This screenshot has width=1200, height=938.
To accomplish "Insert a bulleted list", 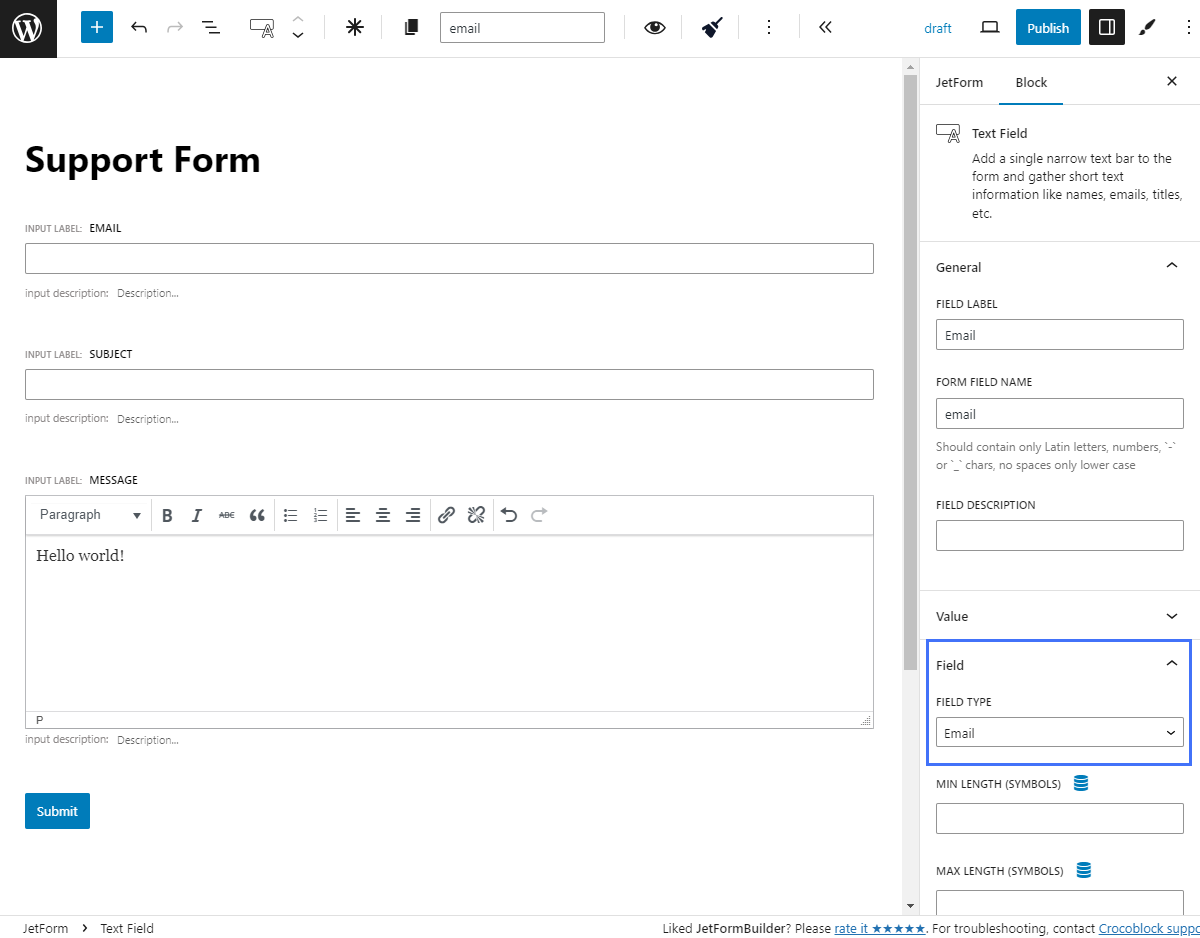I will click(291, 515).
